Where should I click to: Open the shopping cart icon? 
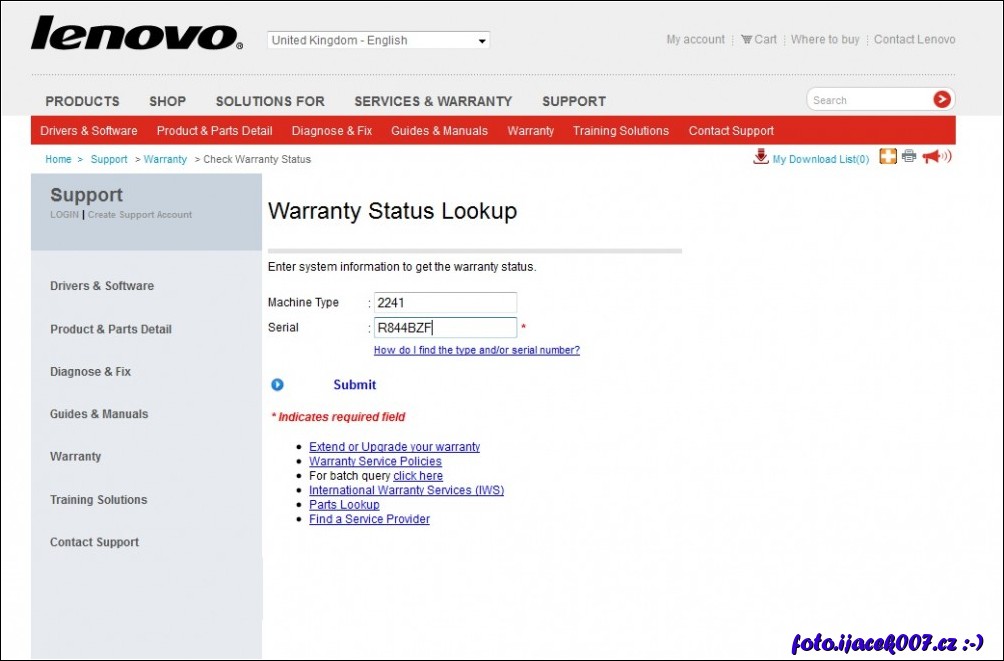[747, 40]
